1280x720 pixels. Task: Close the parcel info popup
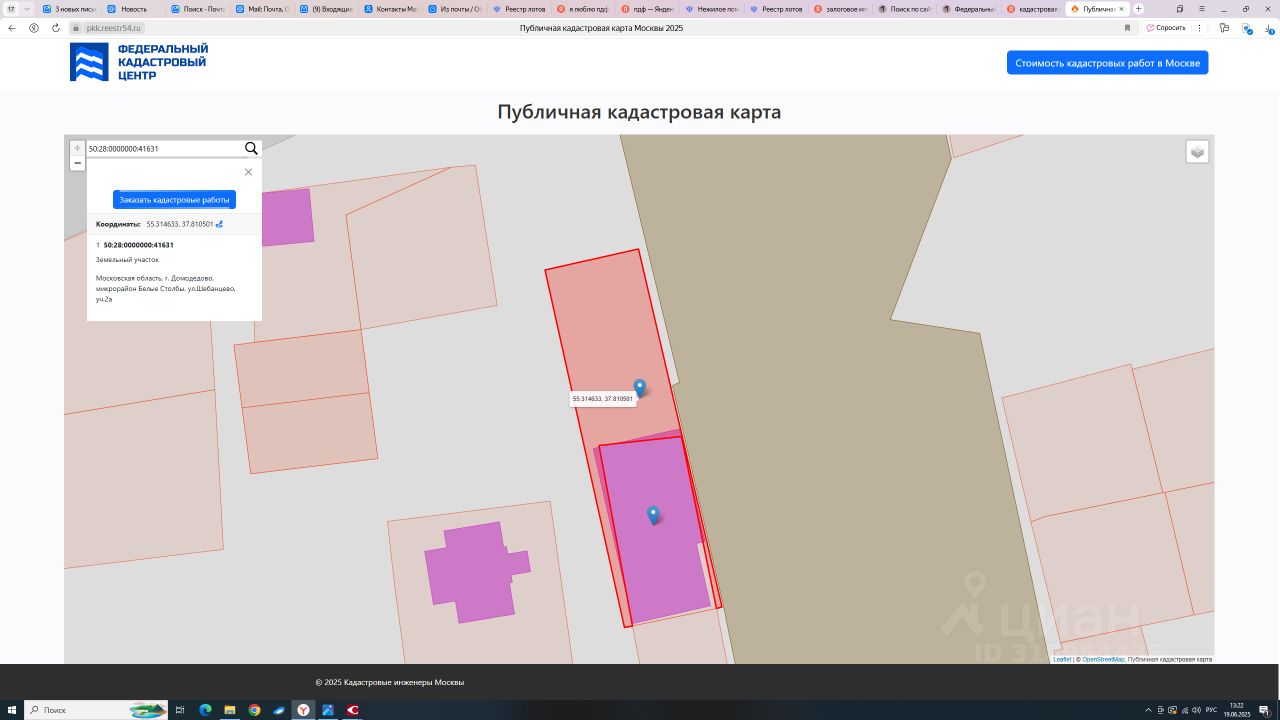coord(248,172)
